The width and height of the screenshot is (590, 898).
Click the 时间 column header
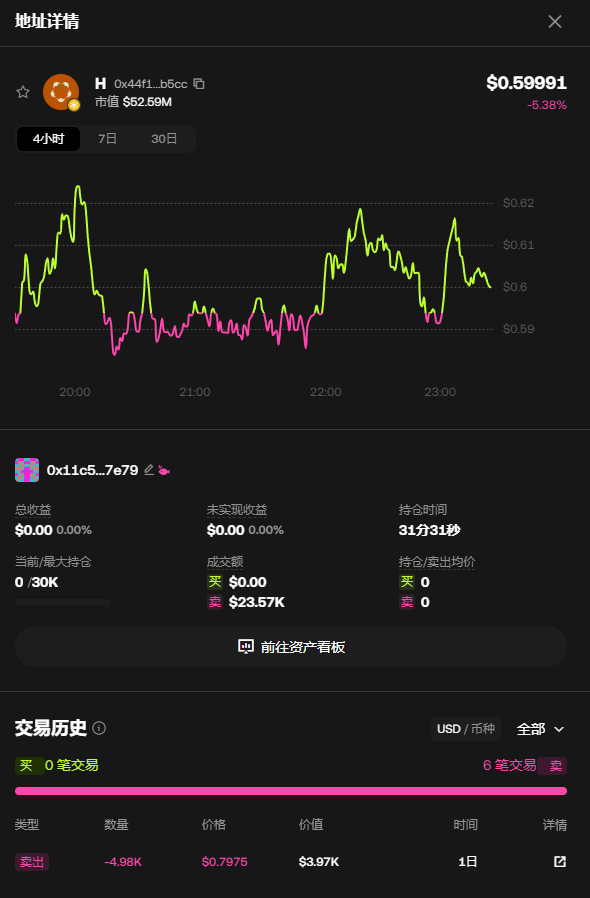465,824
